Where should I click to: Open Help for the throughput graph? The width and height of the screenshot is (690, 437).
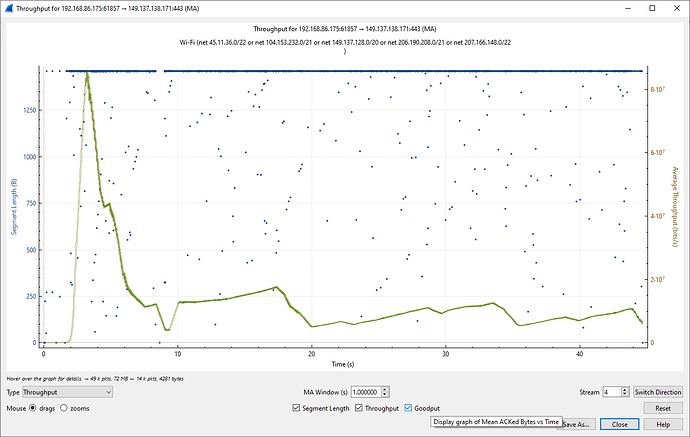[661, 424]
